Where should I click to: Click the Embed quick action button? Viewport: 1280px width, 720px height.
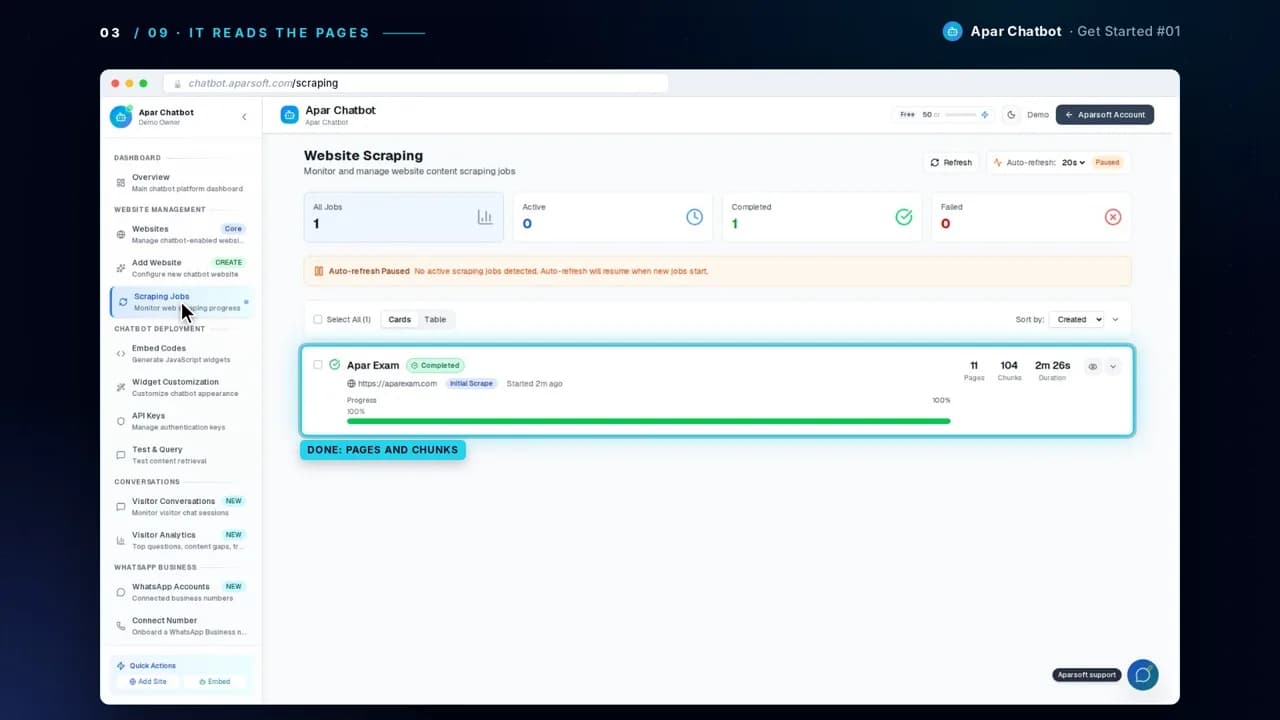coord(214,682)
